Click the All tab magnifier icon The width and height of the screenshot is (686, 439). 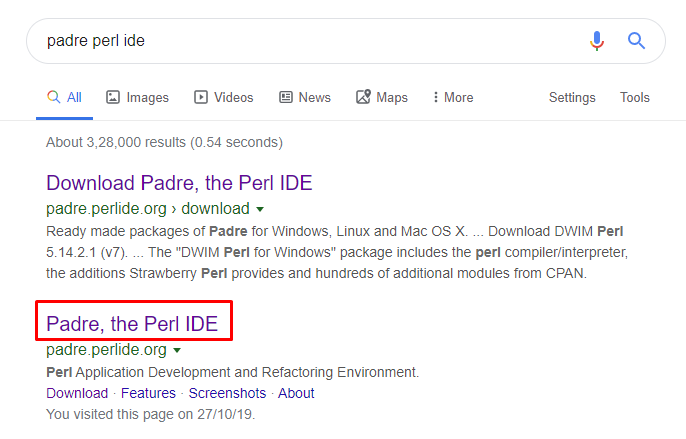pos(53,96)
